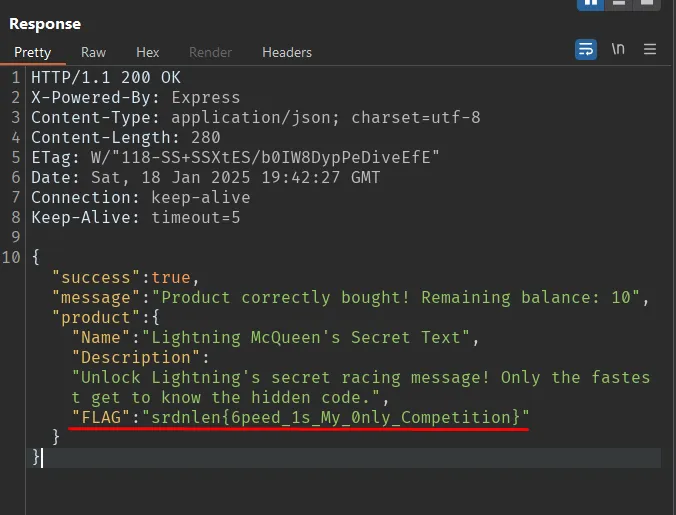Open the Render tab
Image resolution: width=676 pixels, height=515 pixels.
(x=210, y=53)
